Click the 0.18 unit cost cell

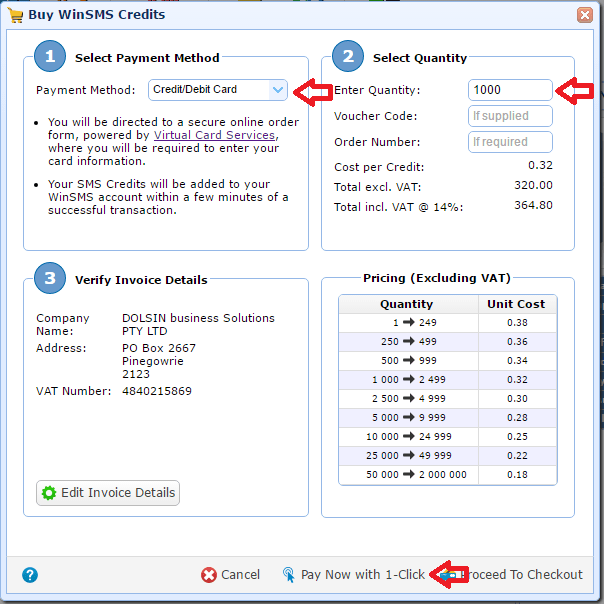pos(517,475)
